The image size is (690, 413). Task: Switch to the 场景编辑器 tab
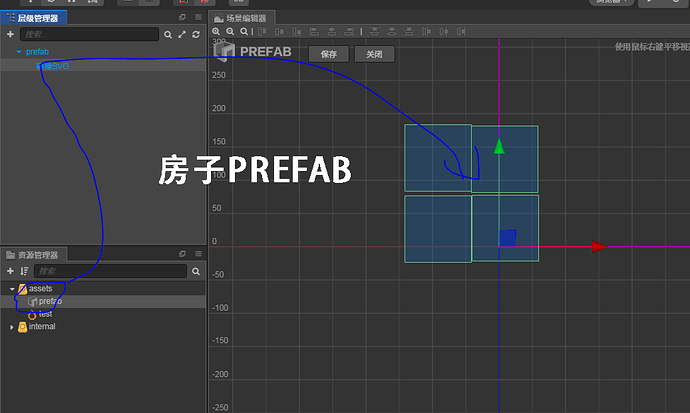[242, 18]
